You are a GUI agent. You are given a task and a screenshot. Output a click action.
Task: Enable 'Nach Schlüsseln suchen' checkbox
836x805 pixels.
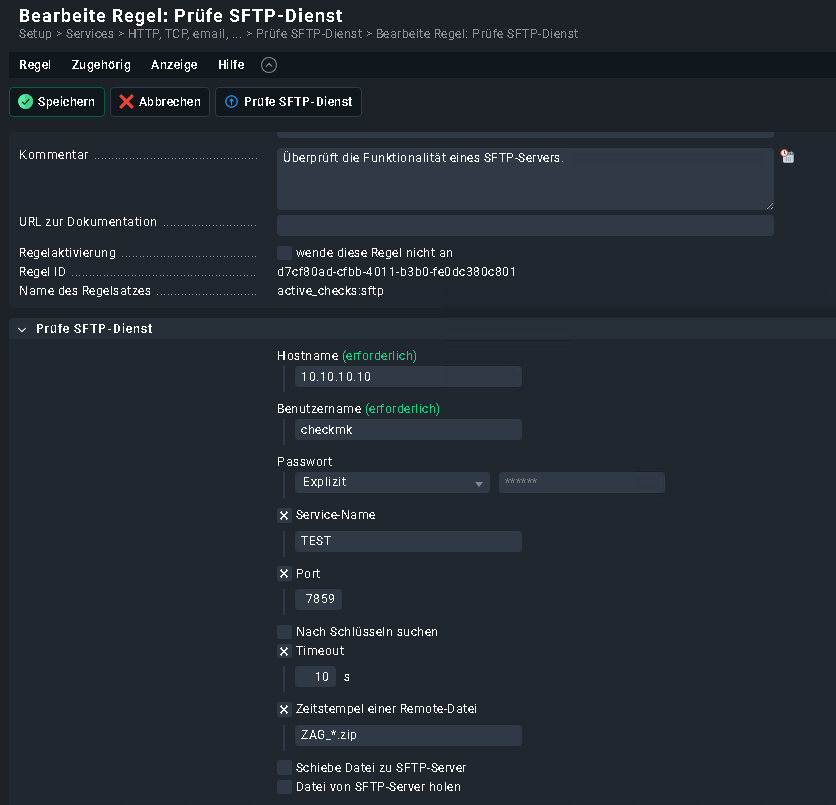point(284,632)
